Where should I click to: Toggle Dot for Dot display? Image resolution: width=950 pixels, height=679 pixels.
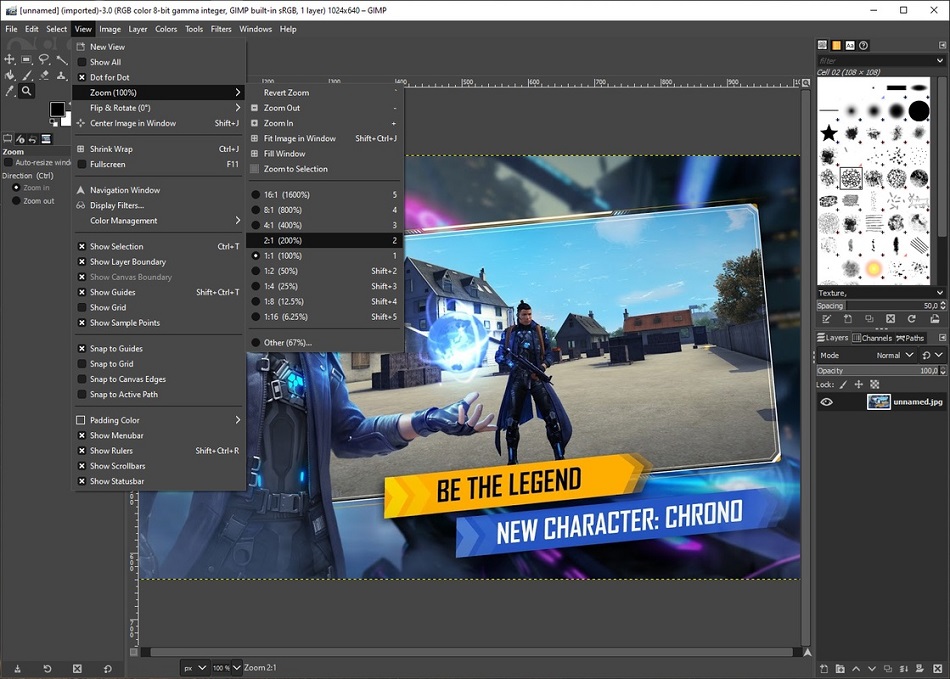point(109,77)
